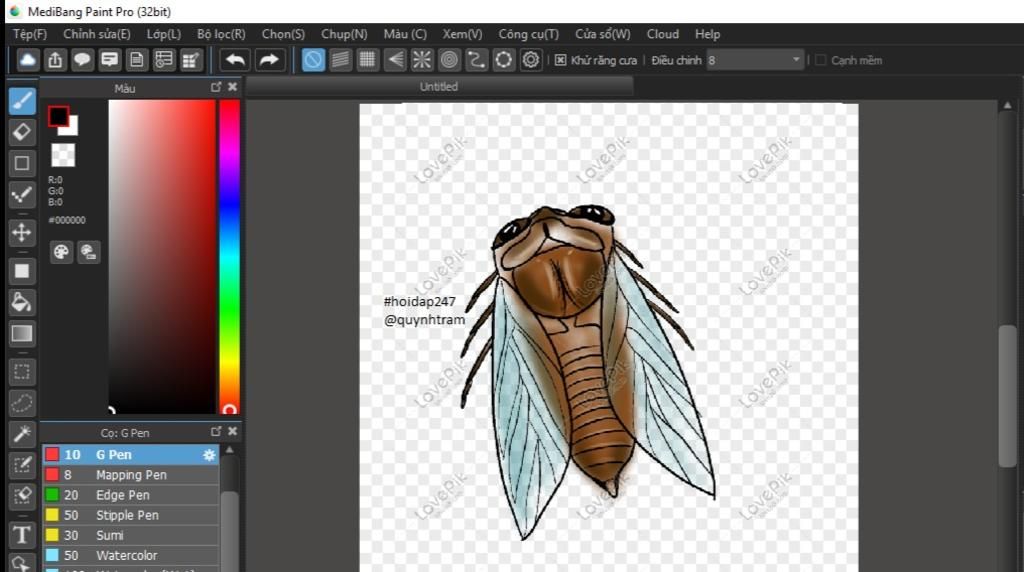Open the color palette icon button
1024x572 pixels.
click(x=61, y=252)
